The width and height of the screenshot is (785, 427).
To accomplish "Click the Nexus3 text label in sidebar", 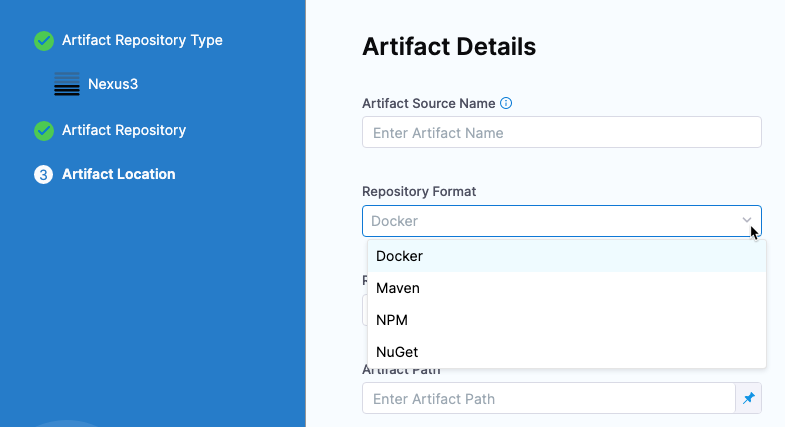I will 113,84.
